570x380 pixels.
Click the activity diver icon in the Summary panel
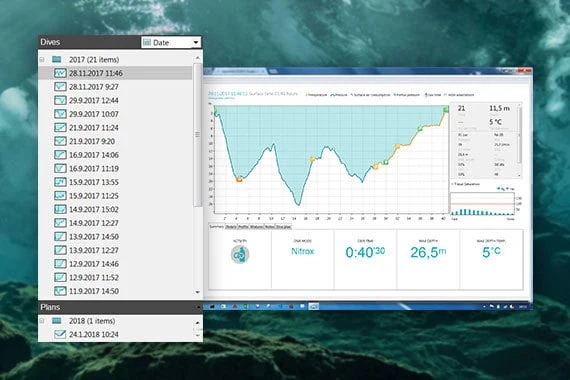[240, 254]
